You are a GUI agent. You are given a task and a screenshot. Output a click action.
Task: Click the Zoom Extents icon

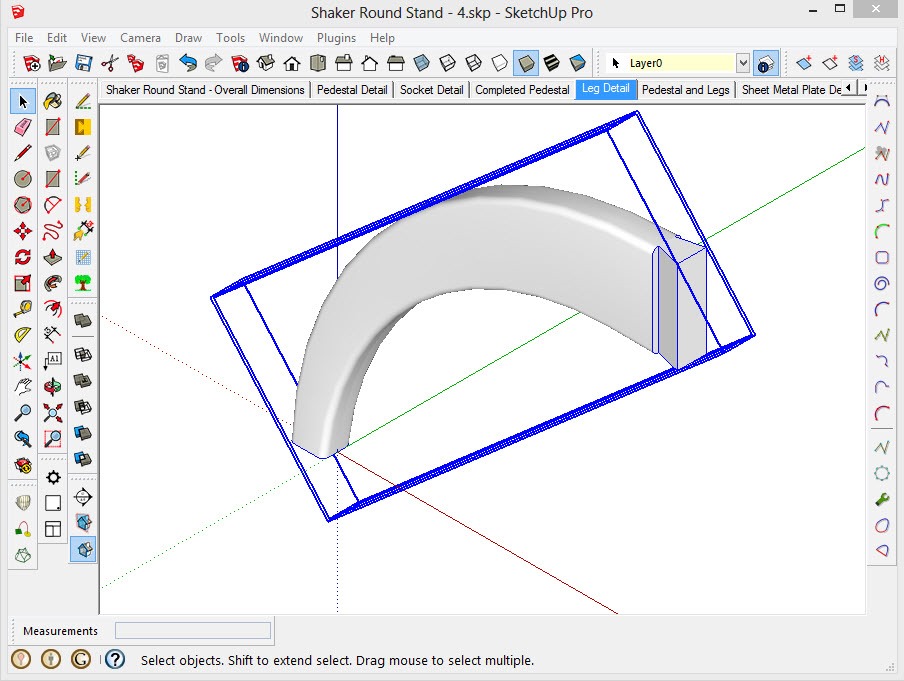coord(51,412)
